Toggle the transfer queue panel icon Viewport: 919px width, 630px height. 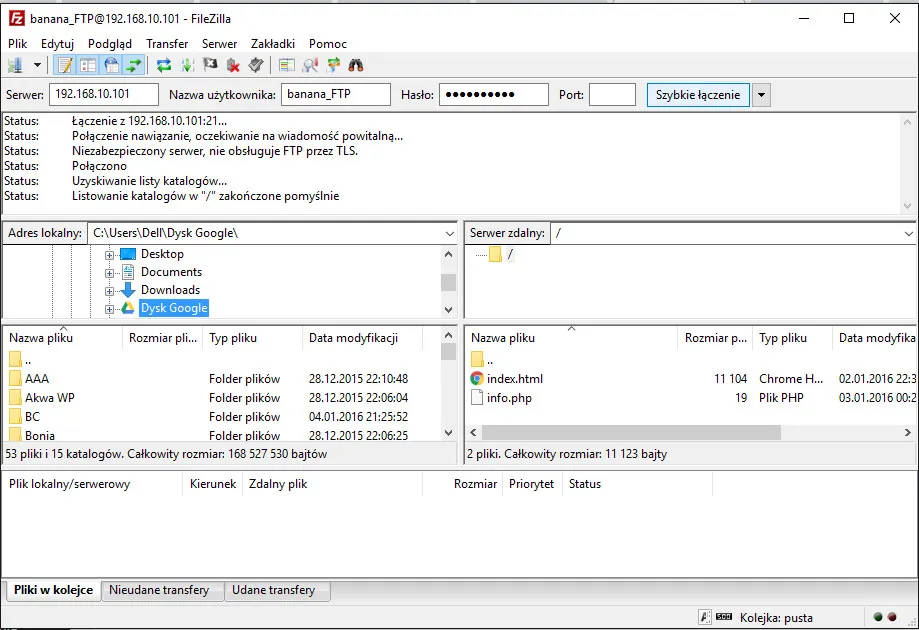[x=134, y=65]
